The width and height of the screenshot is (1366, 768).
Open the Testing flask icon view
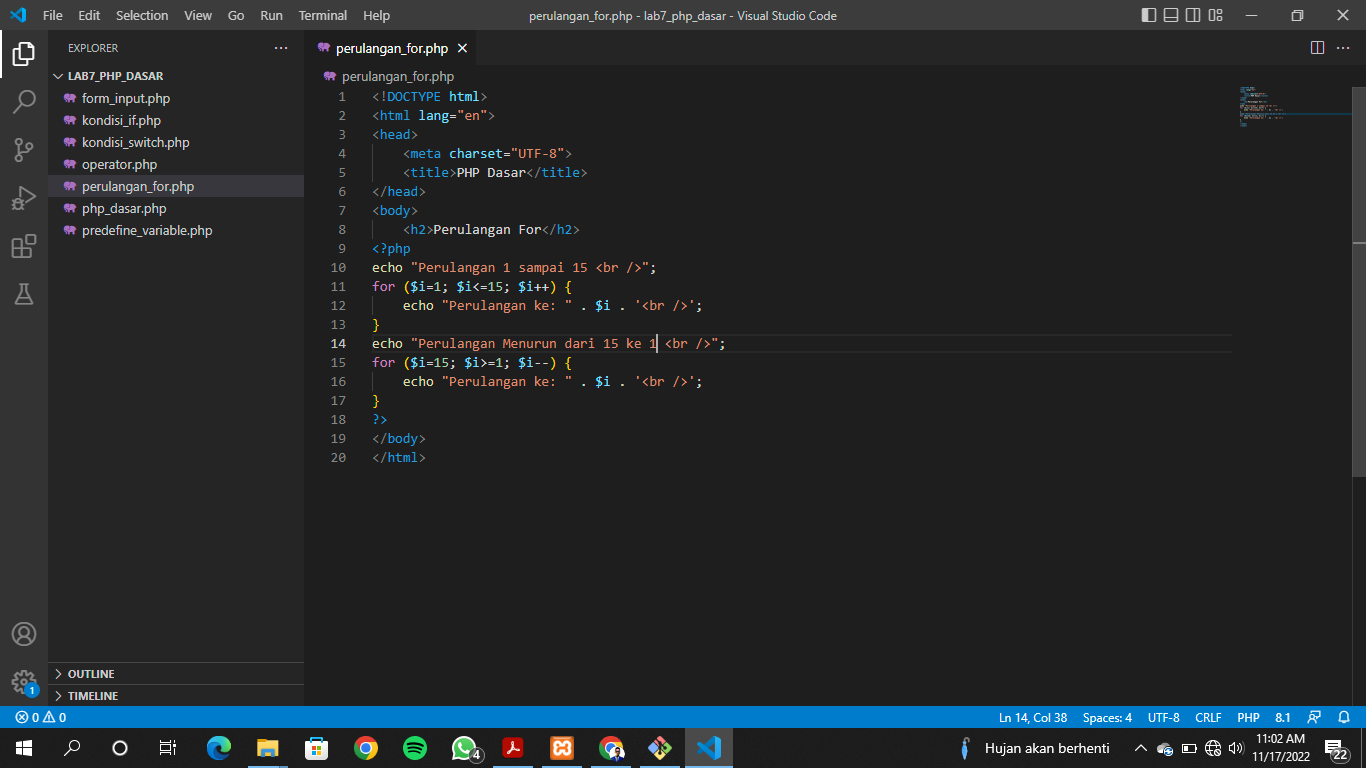point(24,294)
